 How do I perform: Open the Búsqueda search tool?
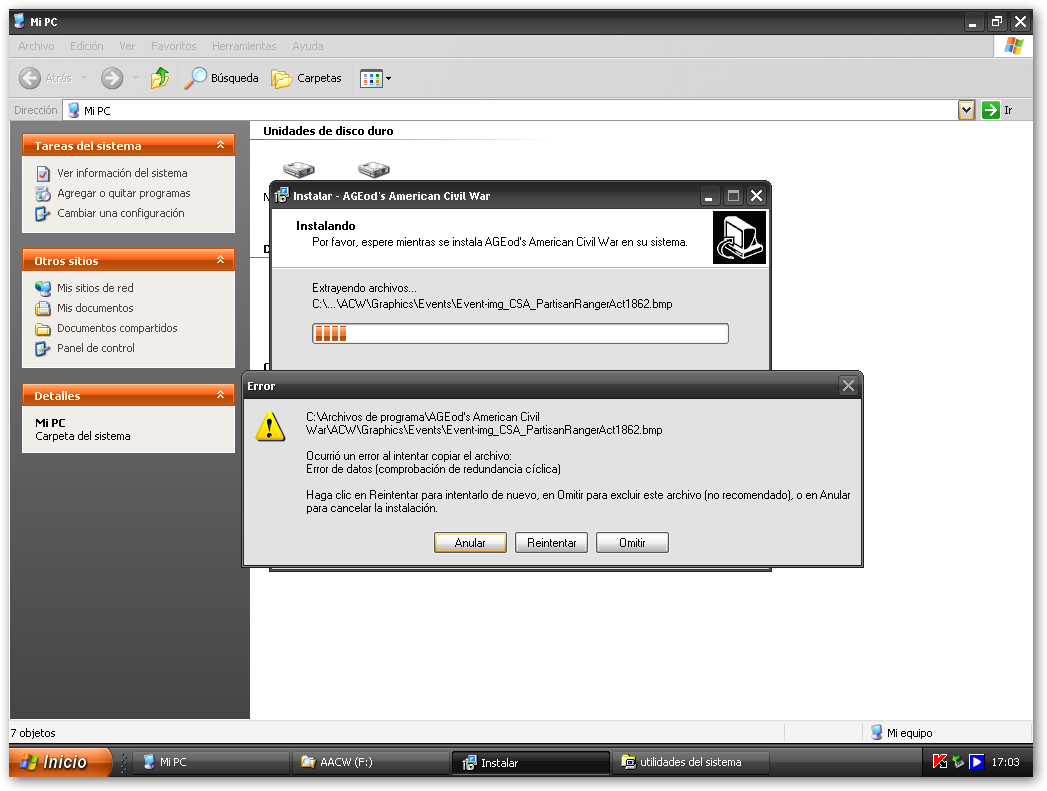coord(222,78)
